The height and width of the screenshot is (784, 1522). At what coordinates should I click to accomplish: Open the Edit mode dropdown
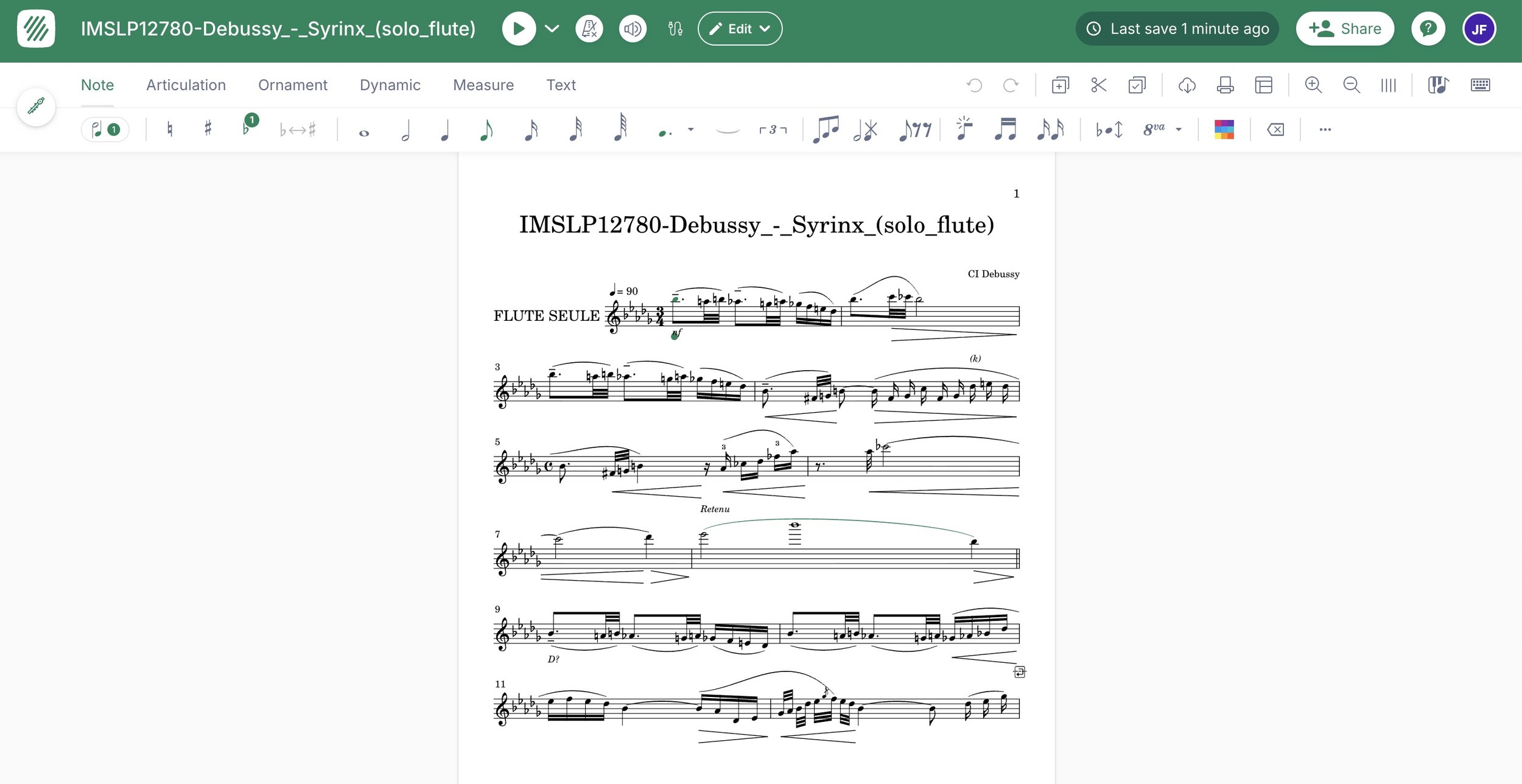click(740, 29)
